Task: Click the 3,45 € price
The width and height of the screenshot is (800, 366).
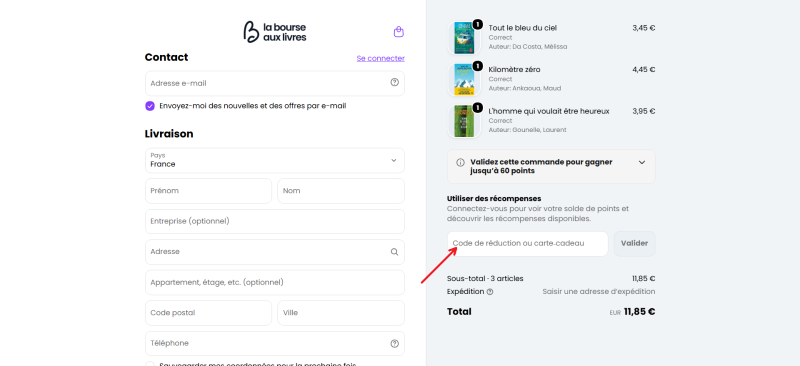Action: tap(643, 28)
